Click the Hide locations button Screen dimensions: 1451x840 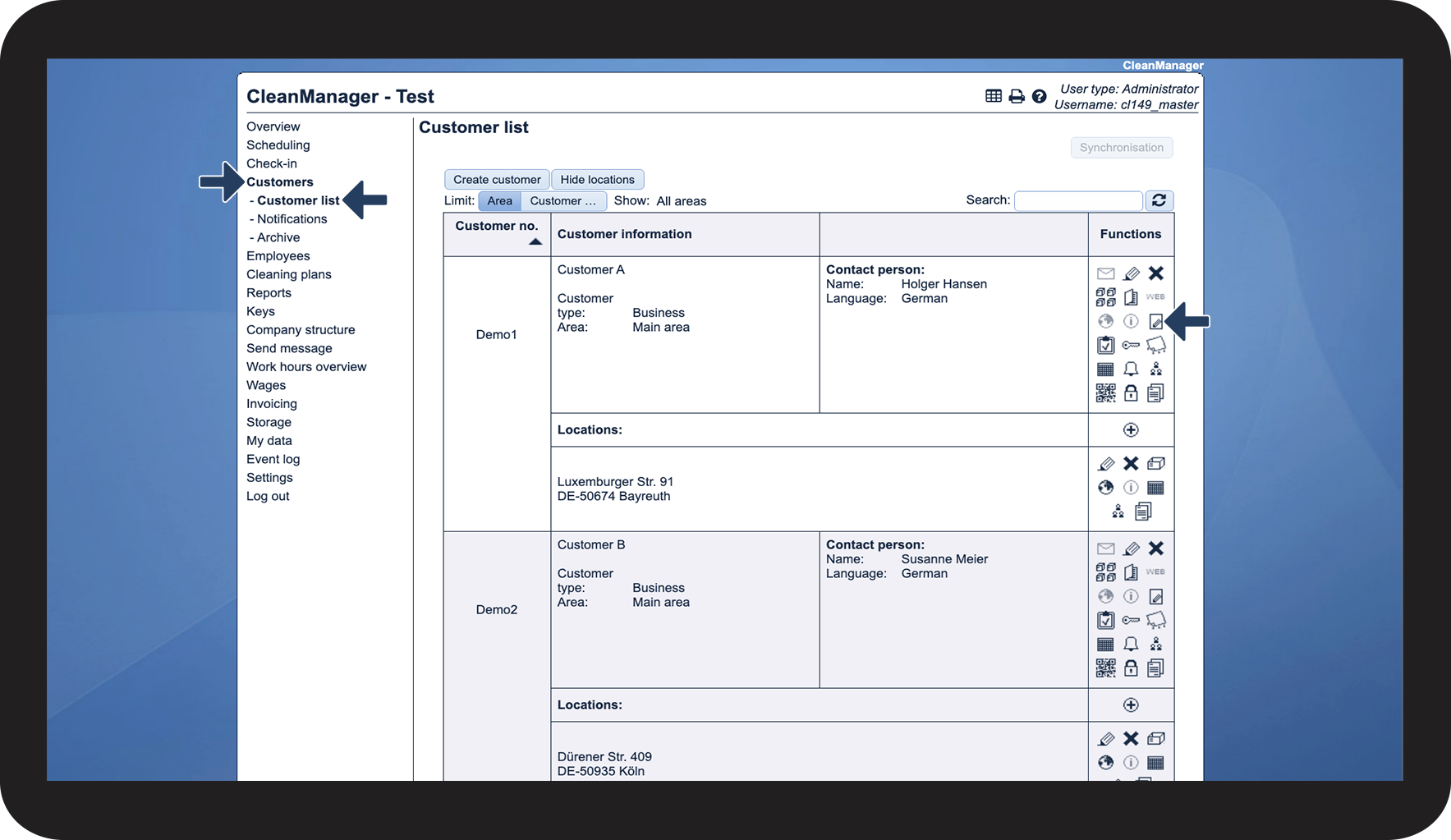[598, 180]
